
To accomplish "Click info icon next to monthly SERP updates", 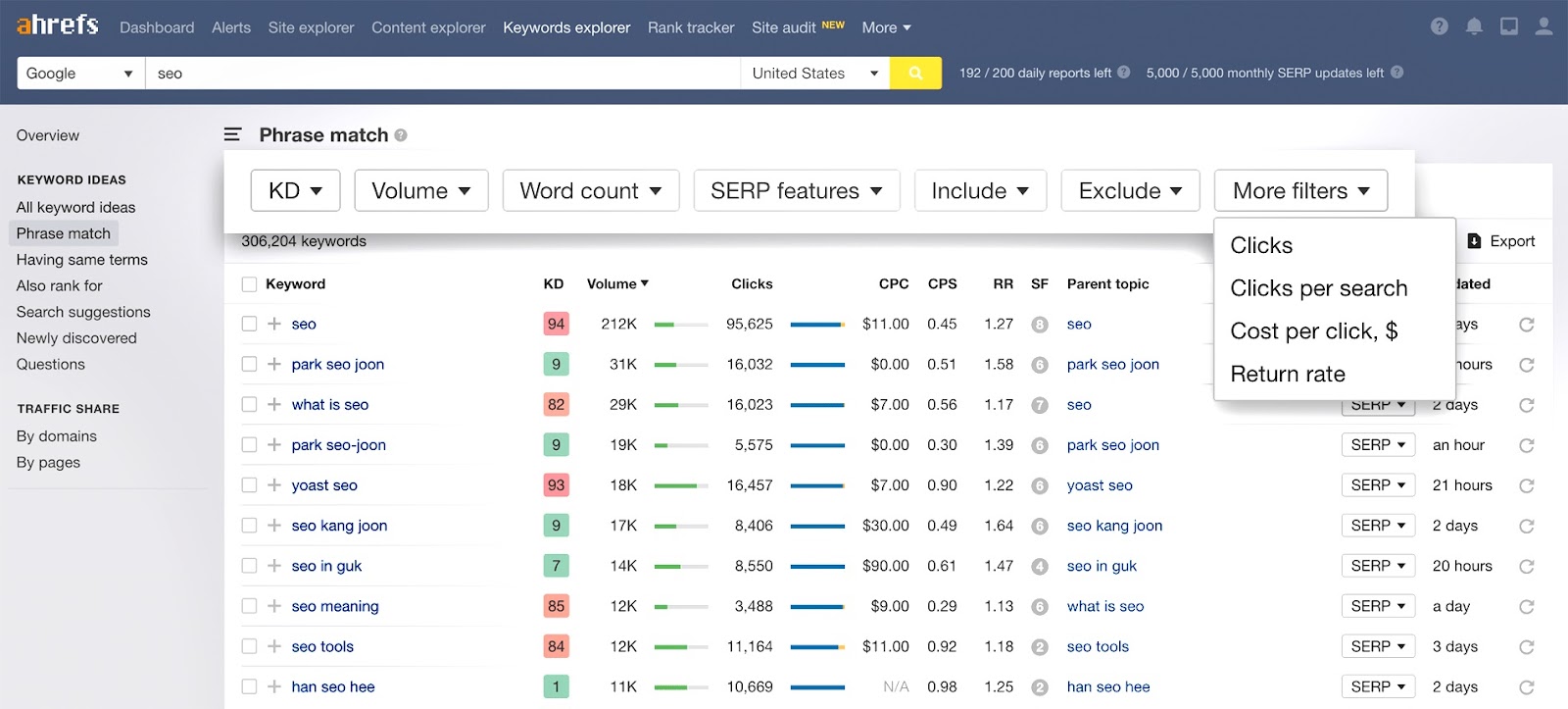I will click(1396, 72).
